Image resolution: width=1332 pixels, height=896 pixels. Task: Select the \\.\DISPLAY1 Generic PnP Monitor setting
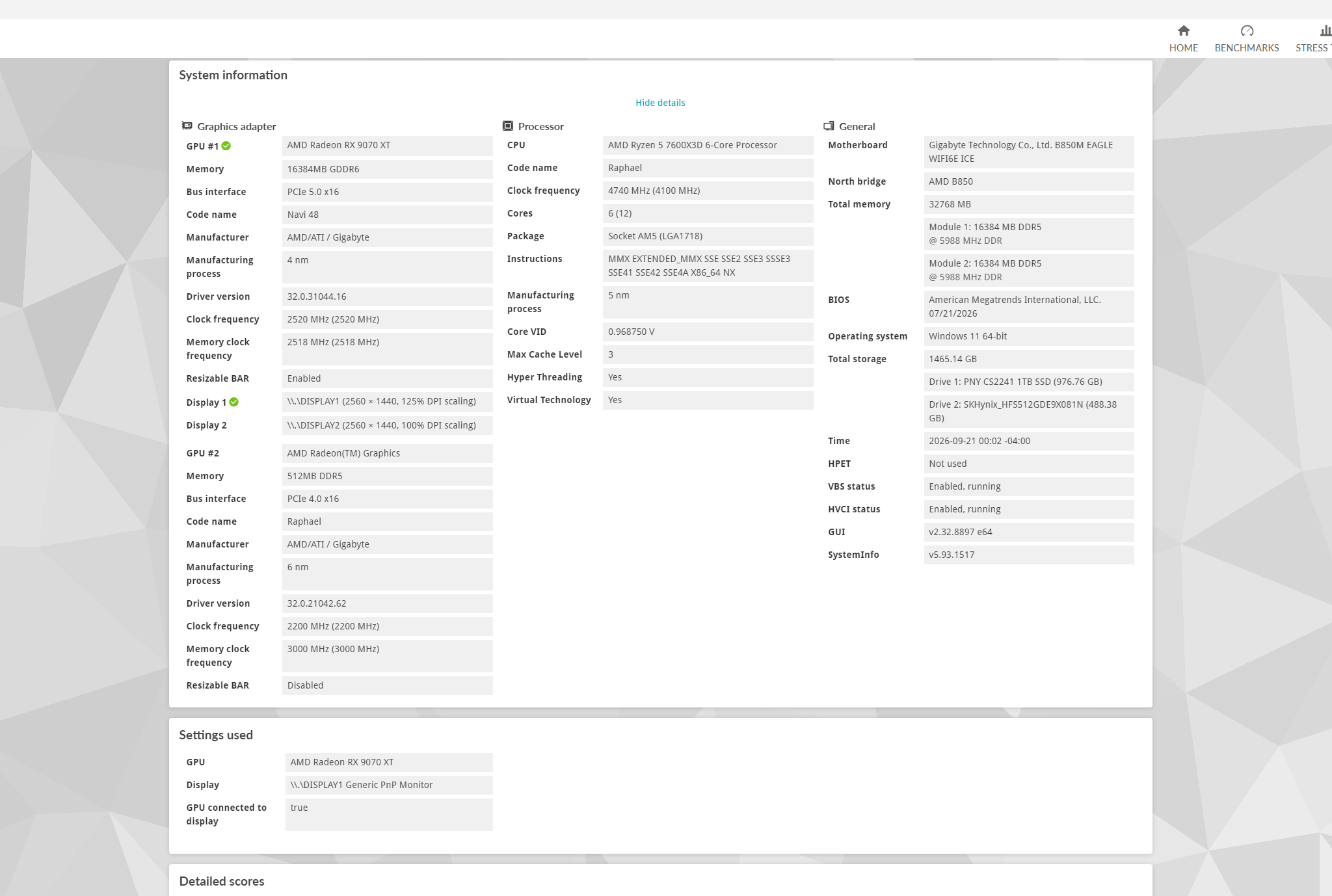coord(389,785)
